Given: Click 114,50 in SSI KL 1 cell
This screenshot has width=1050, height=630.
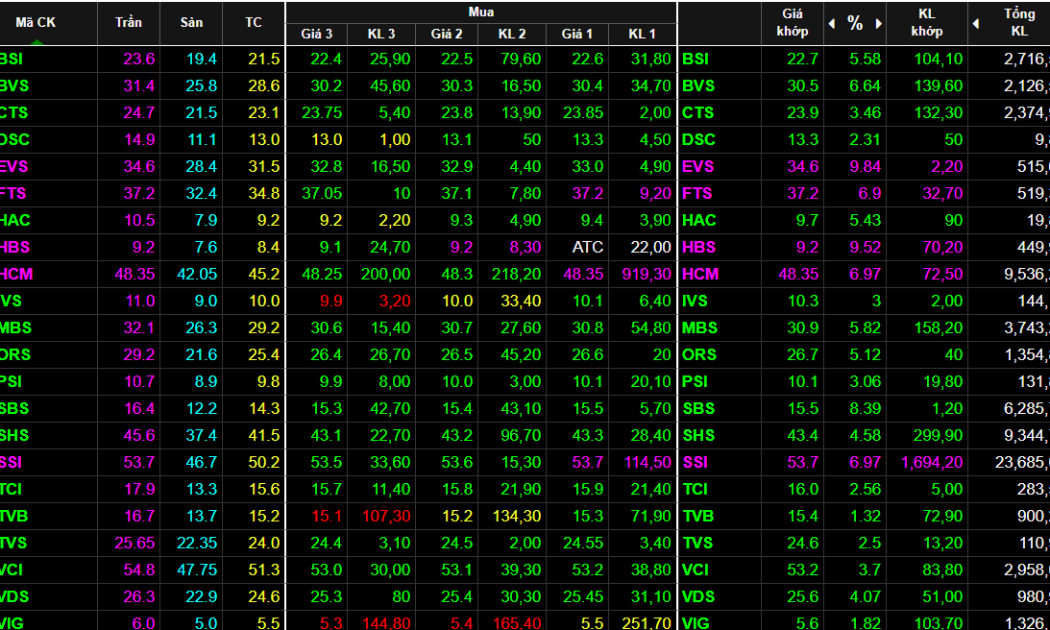Looking at the screenshot, I should click(x=647, y=462).
